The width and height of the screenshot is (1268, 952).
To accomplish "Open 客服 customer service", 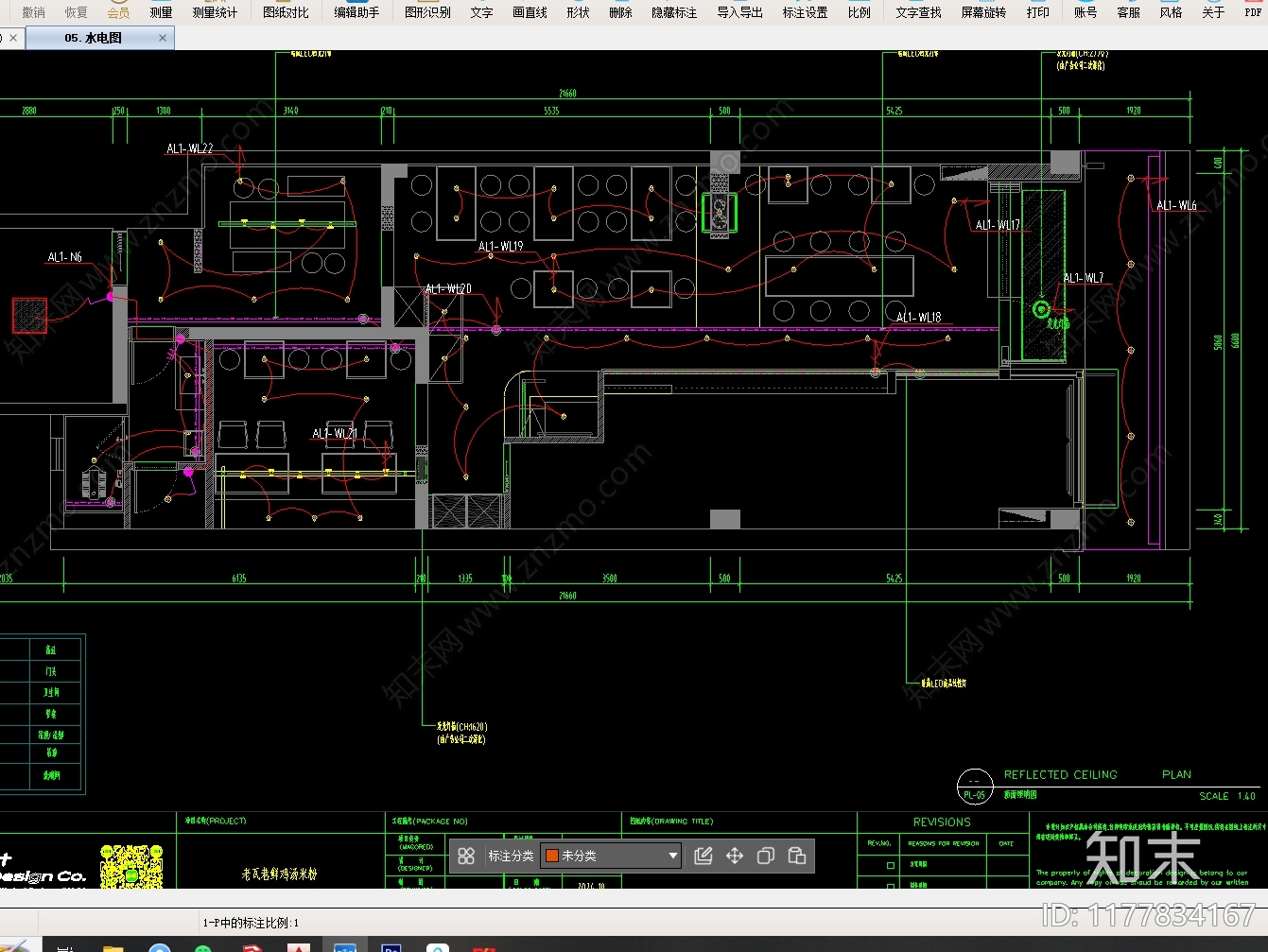I will [x=1128, y=12].
